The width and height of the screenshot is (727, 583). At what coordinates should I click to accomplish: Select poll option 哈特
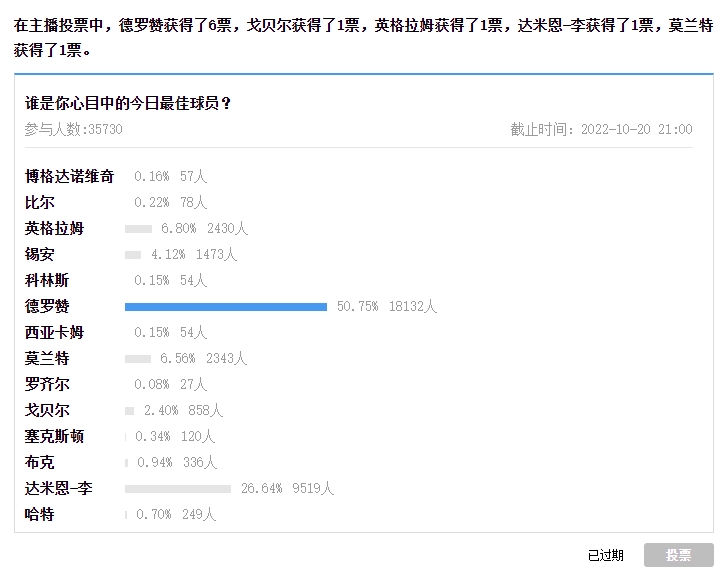pyautogui.click(x=39, y=514)
